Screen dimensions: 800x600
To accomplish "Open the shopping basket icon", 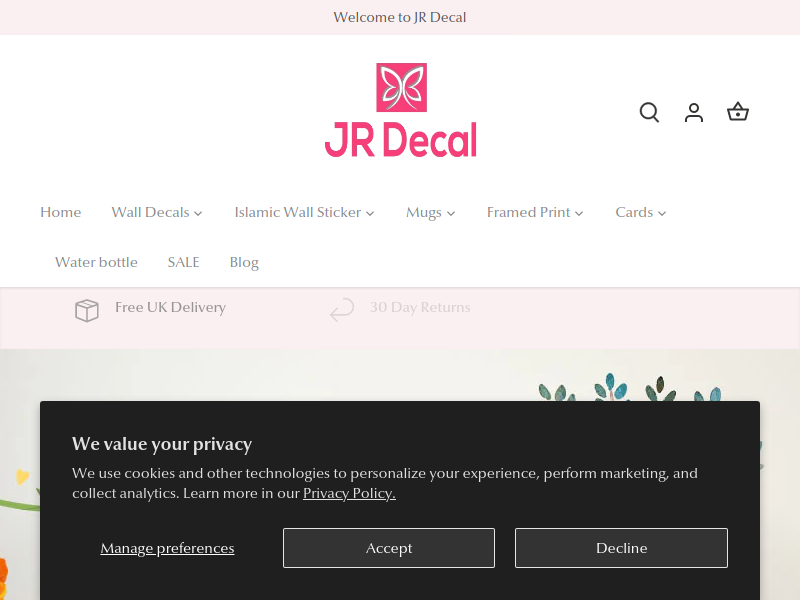I will (x=738, y=112).
